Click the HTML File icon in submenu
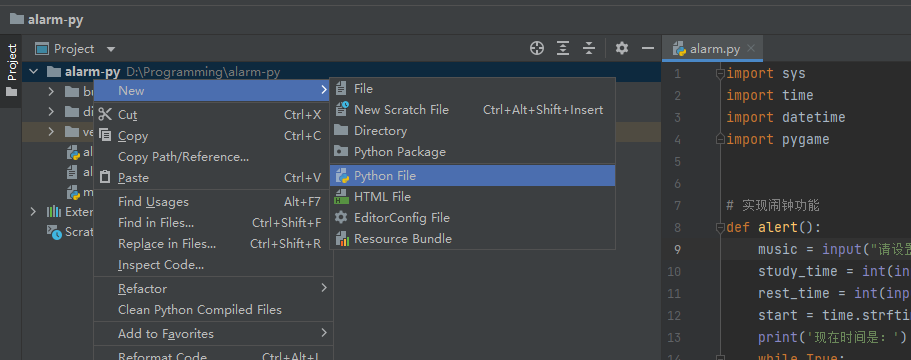This screenshot has width=911, height=360. click(342, 197)
